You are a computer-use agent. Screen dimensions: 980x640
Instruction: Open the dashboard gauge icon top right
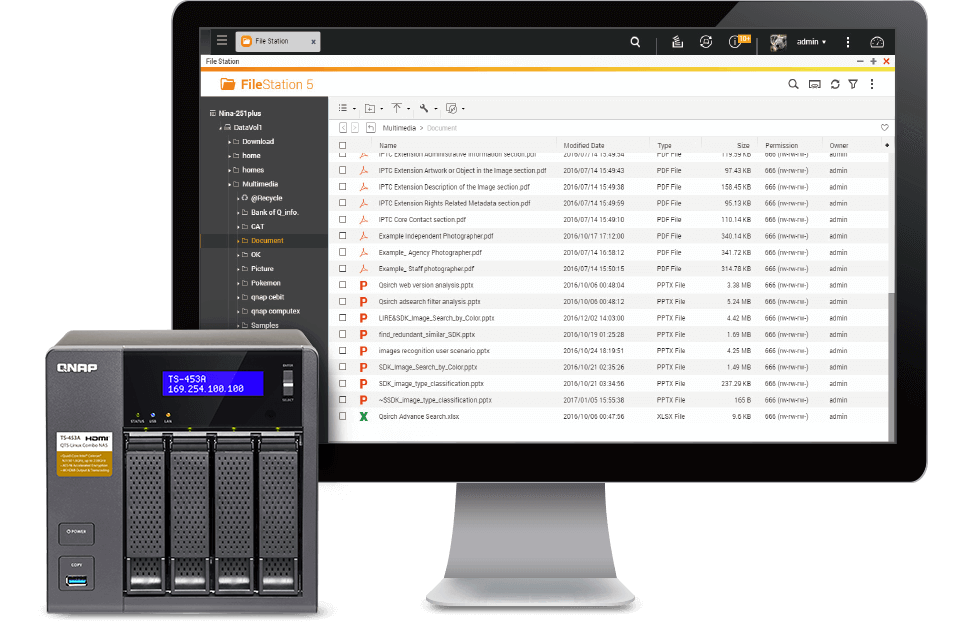tap(877, 42)
